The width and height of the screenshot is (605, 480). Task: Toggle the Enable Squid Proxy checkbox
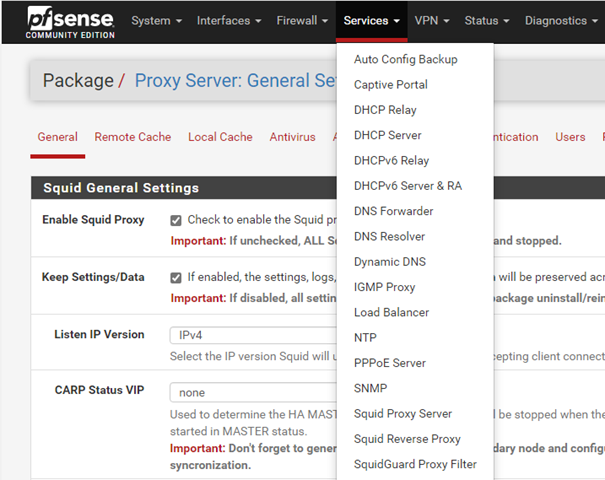pyautogui.click(x=176, y=220)
